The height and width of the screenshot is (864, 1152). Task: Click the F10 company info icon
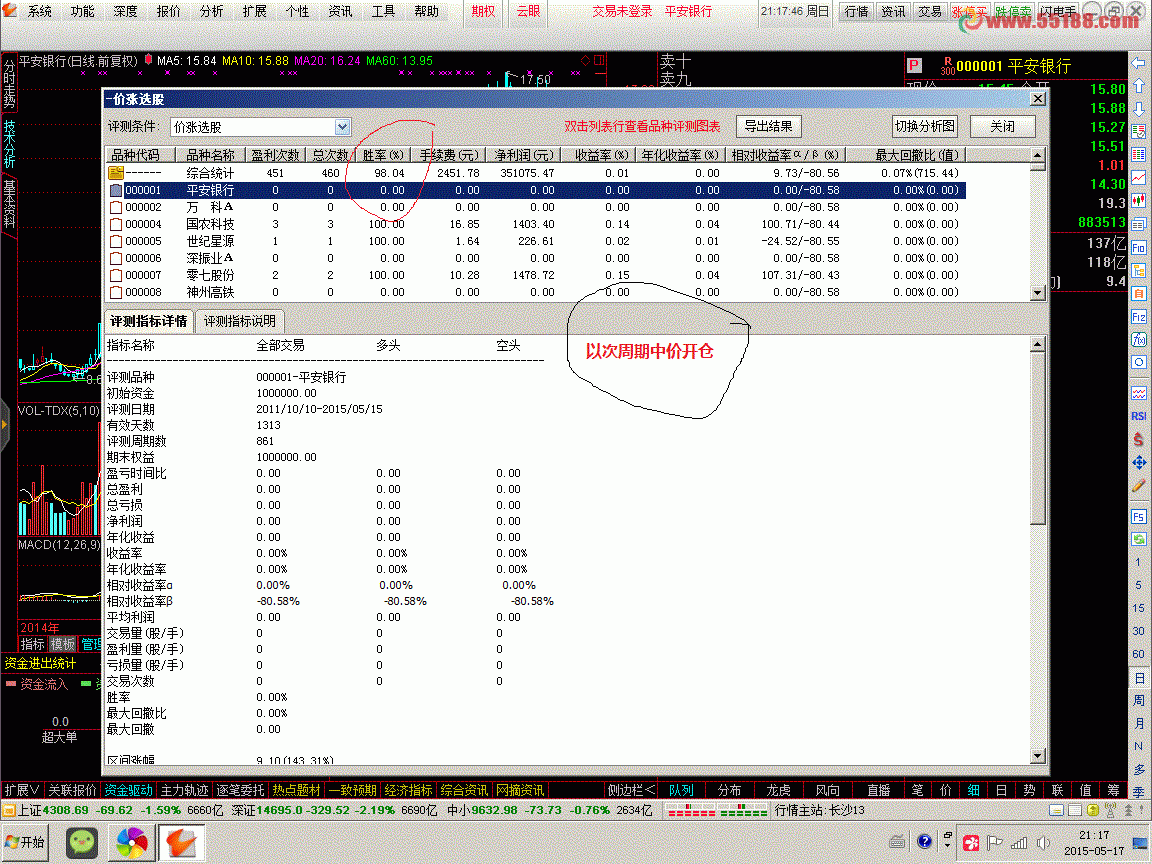[x=1139, y=248]
